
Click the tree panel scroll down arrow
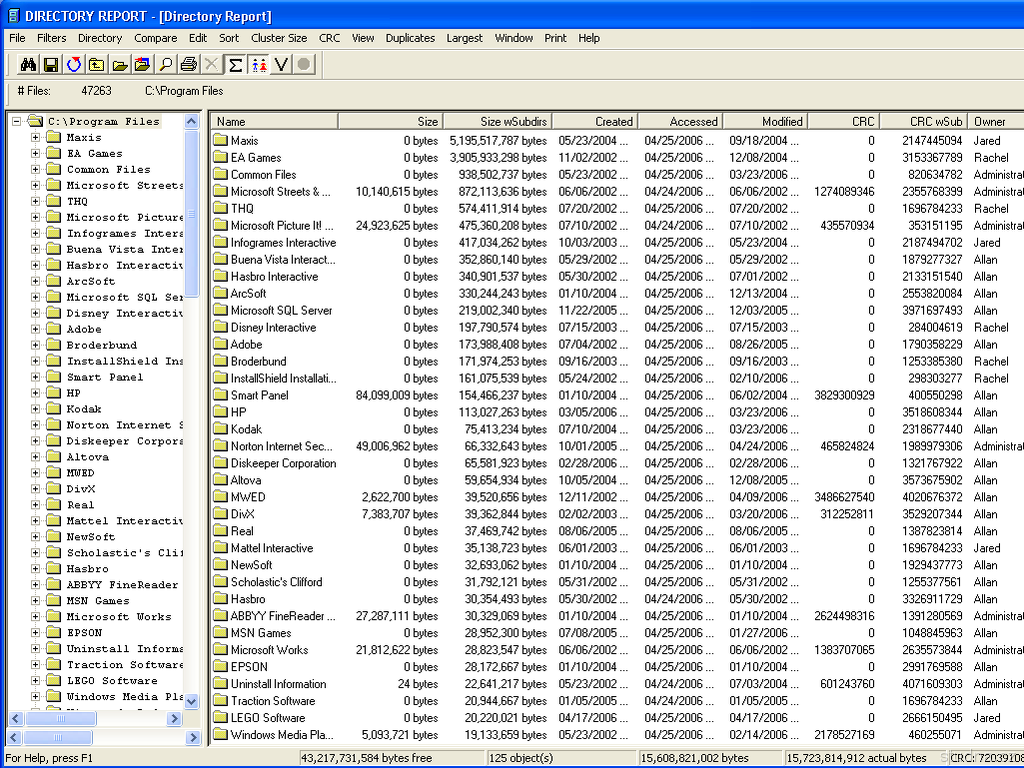(x=192, y=702)
